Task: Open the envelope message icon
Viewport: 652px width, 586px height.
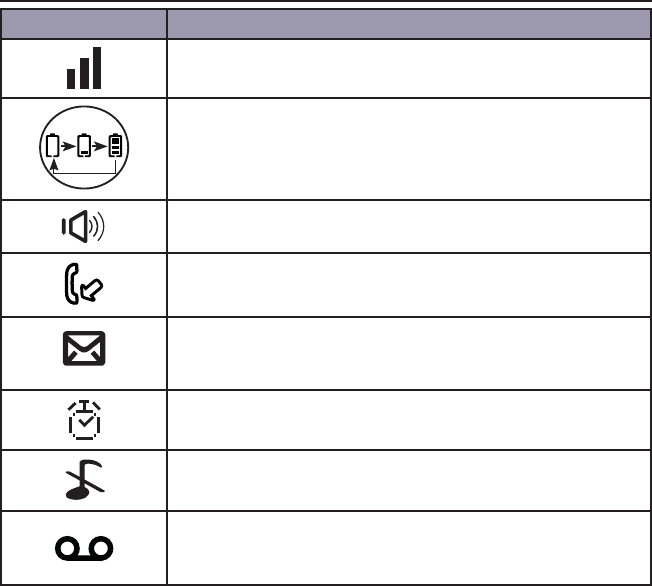Action: [x=84, y=349]
